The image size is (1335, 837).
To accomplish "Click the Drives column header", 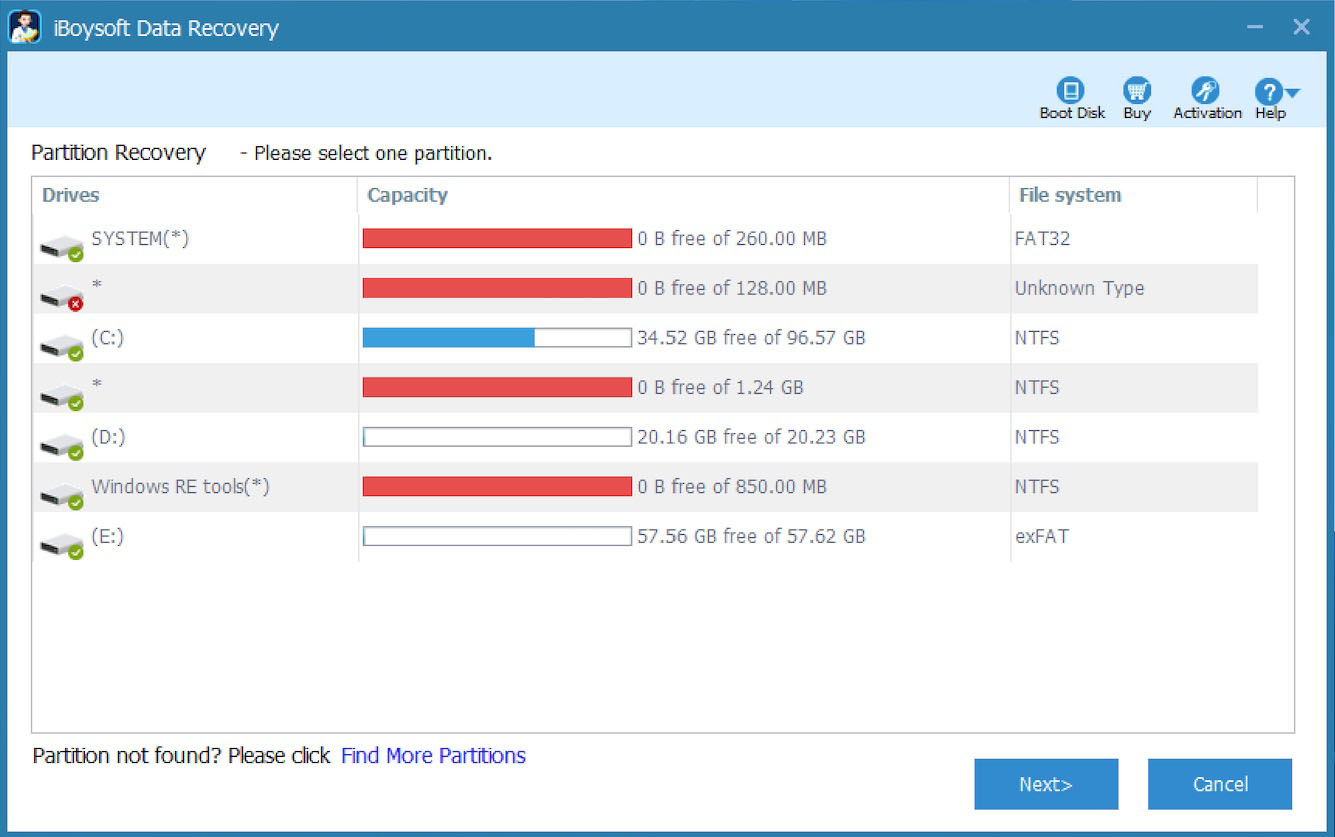I will (70, 195).
